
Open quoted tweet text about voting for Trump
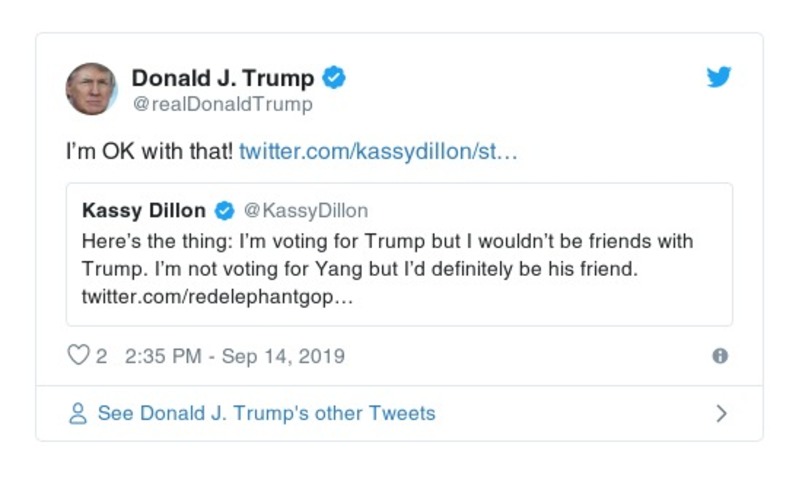(x=387, y=241)
